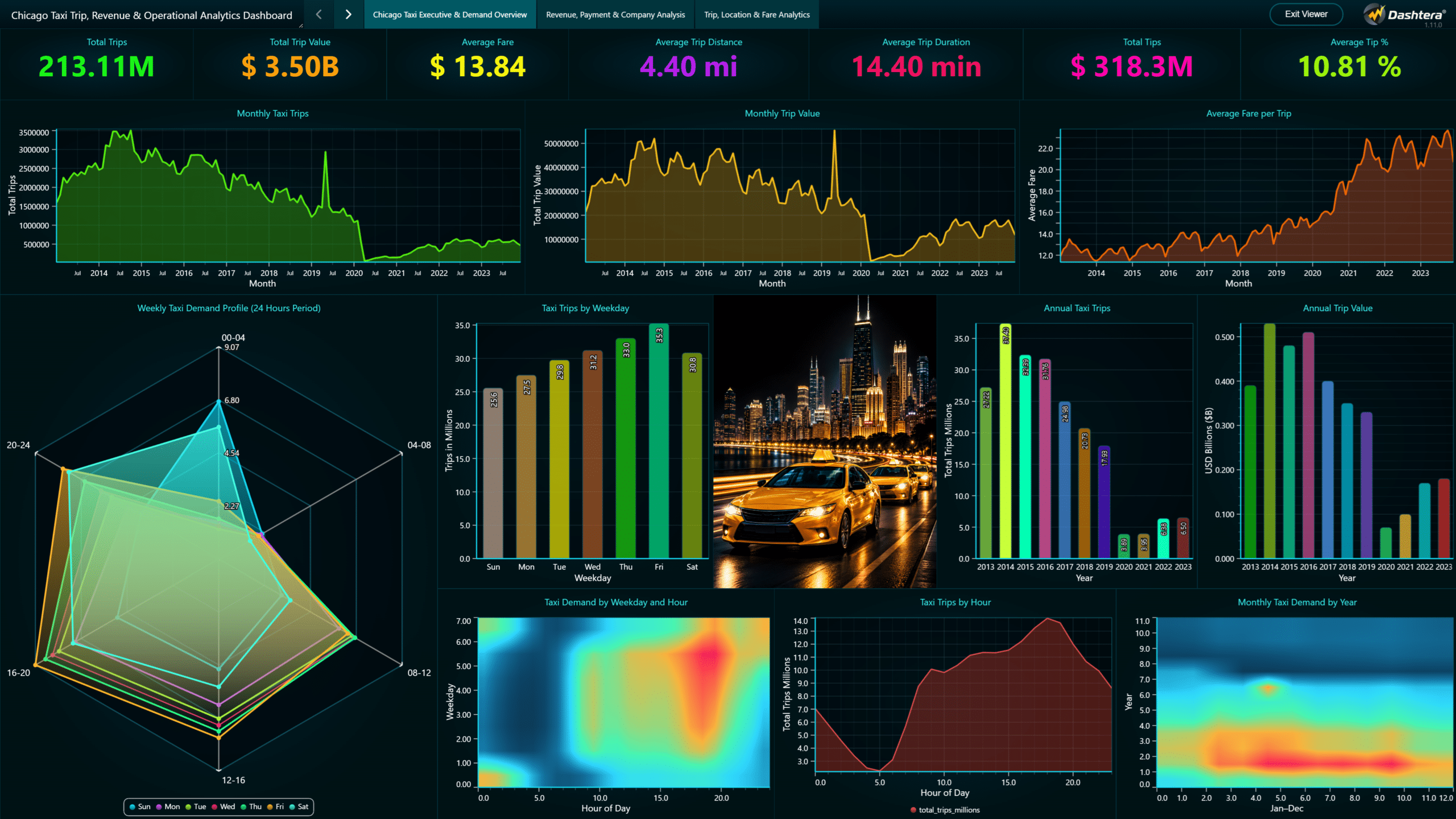1456x819 pixels.
Task: Toggle Wed series in radar legend
Action: pyautogui.click(x=223, y=806)
